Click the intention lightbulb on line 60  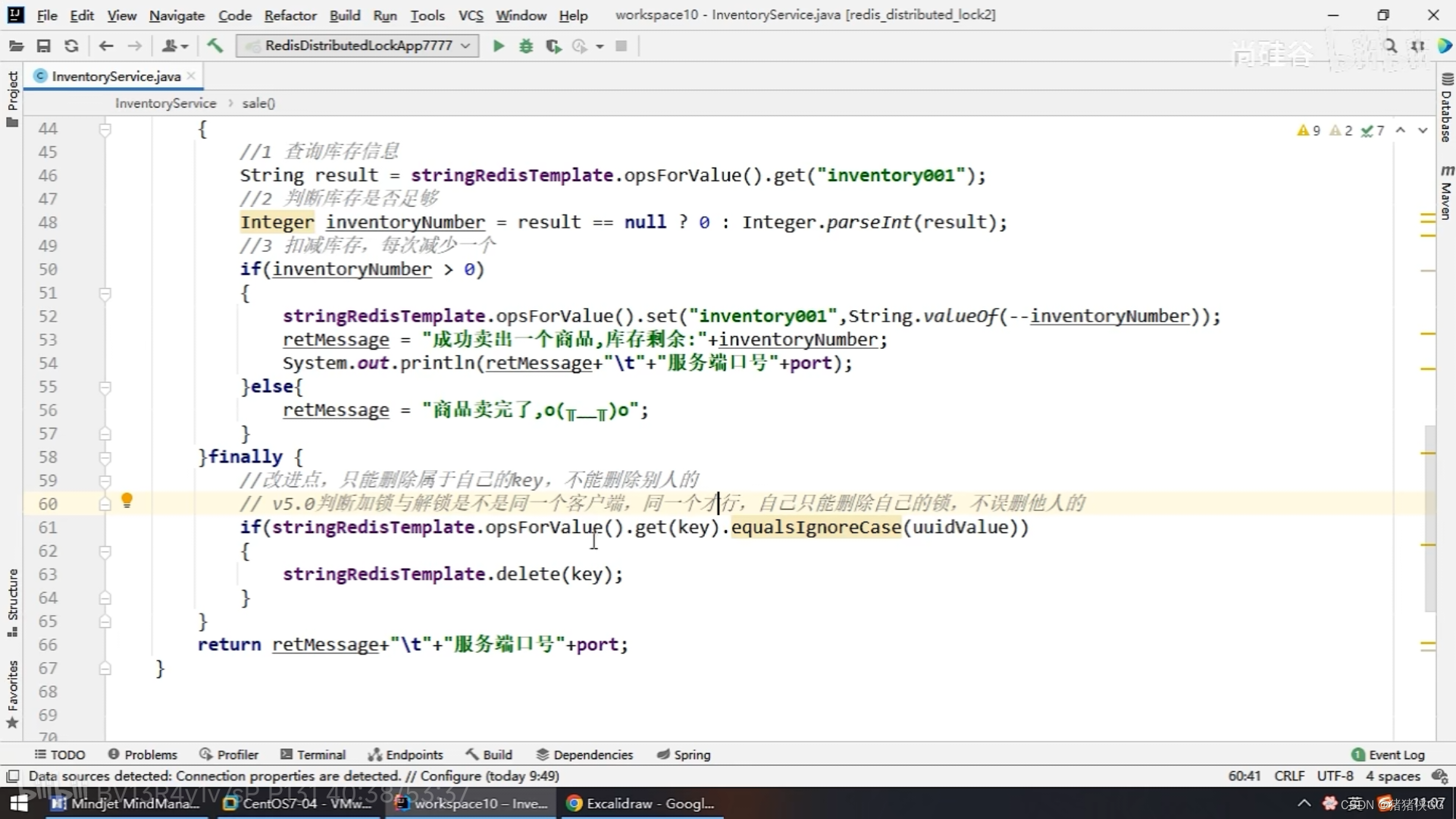point(127,500)
